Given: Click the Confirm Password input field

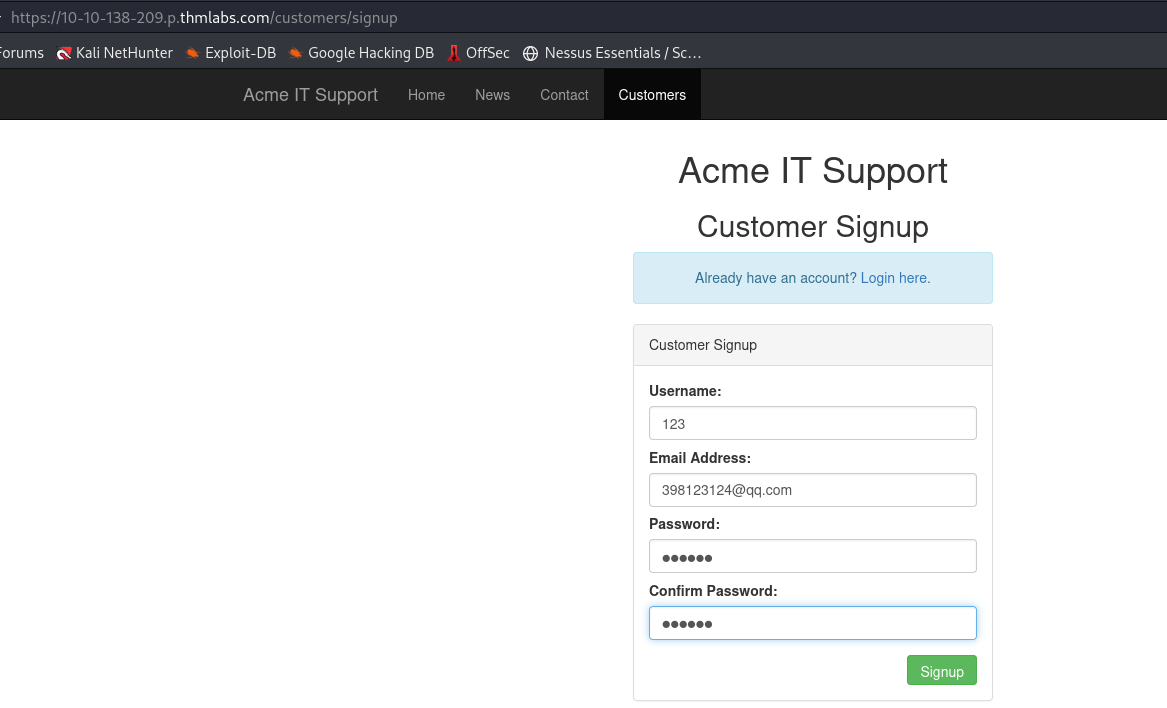Looking at the screenshot, I should tap(812, 623).
